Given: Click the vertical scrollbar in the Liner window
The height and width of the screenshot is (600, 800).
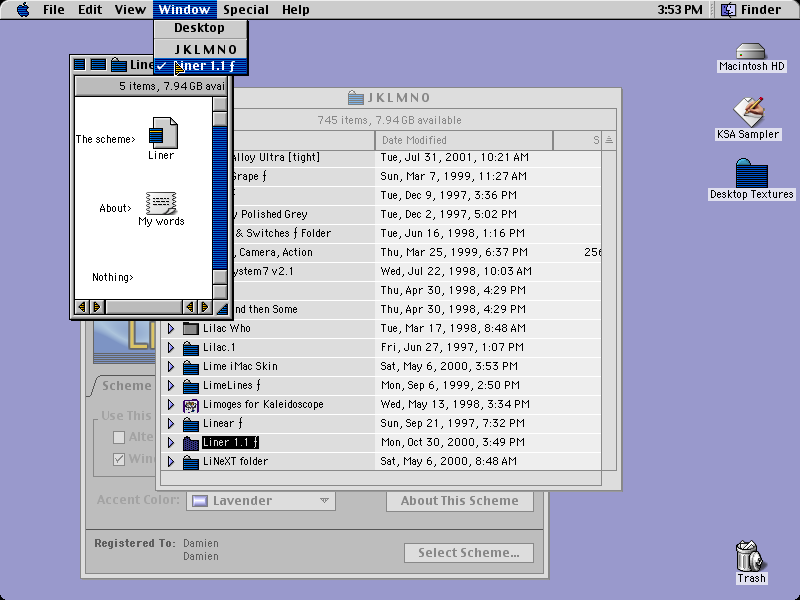Looking at the screenshot, I should 220,197.
